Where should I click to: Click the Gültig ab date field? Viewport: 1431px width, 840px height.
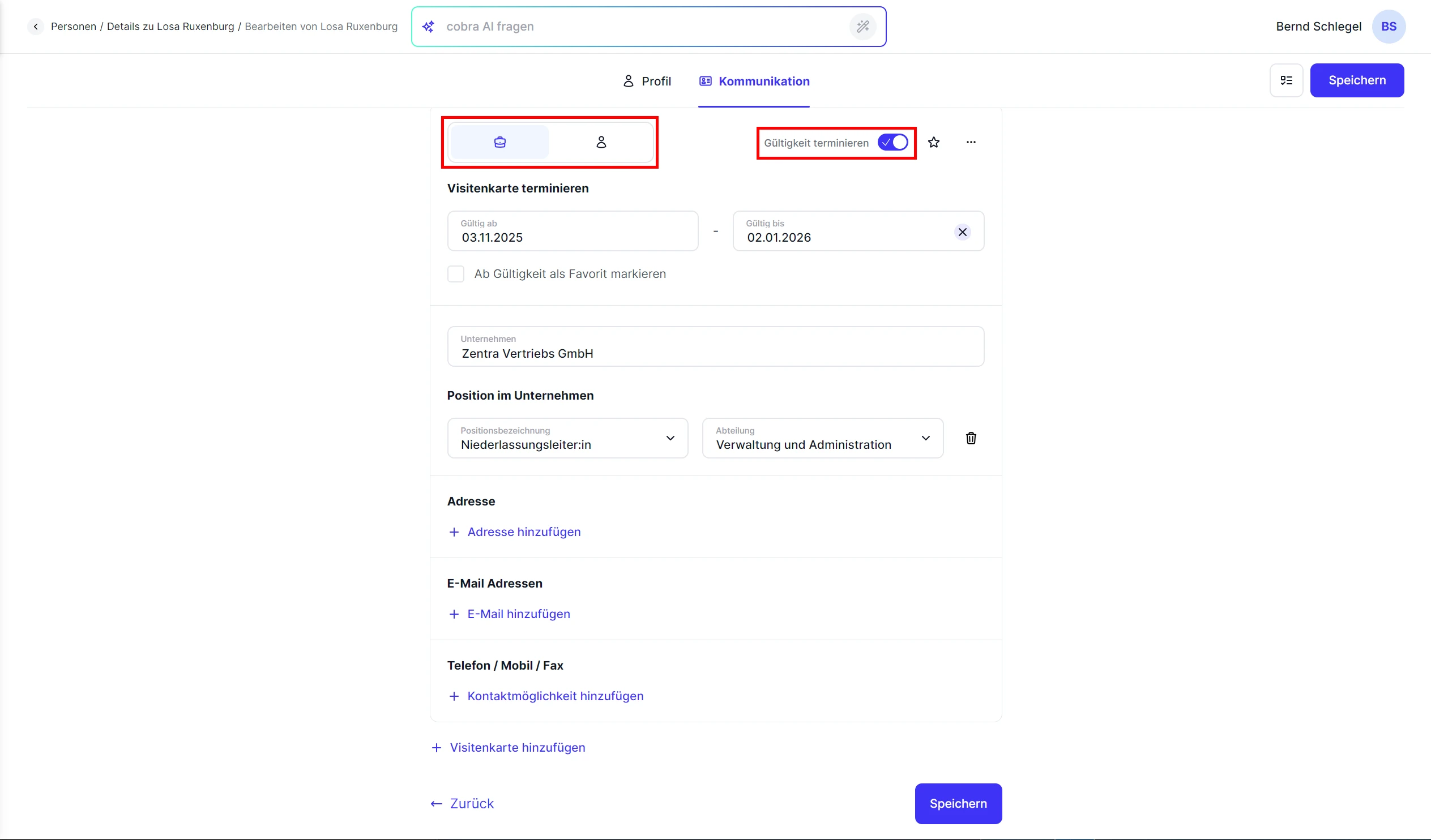pos(573,232)
